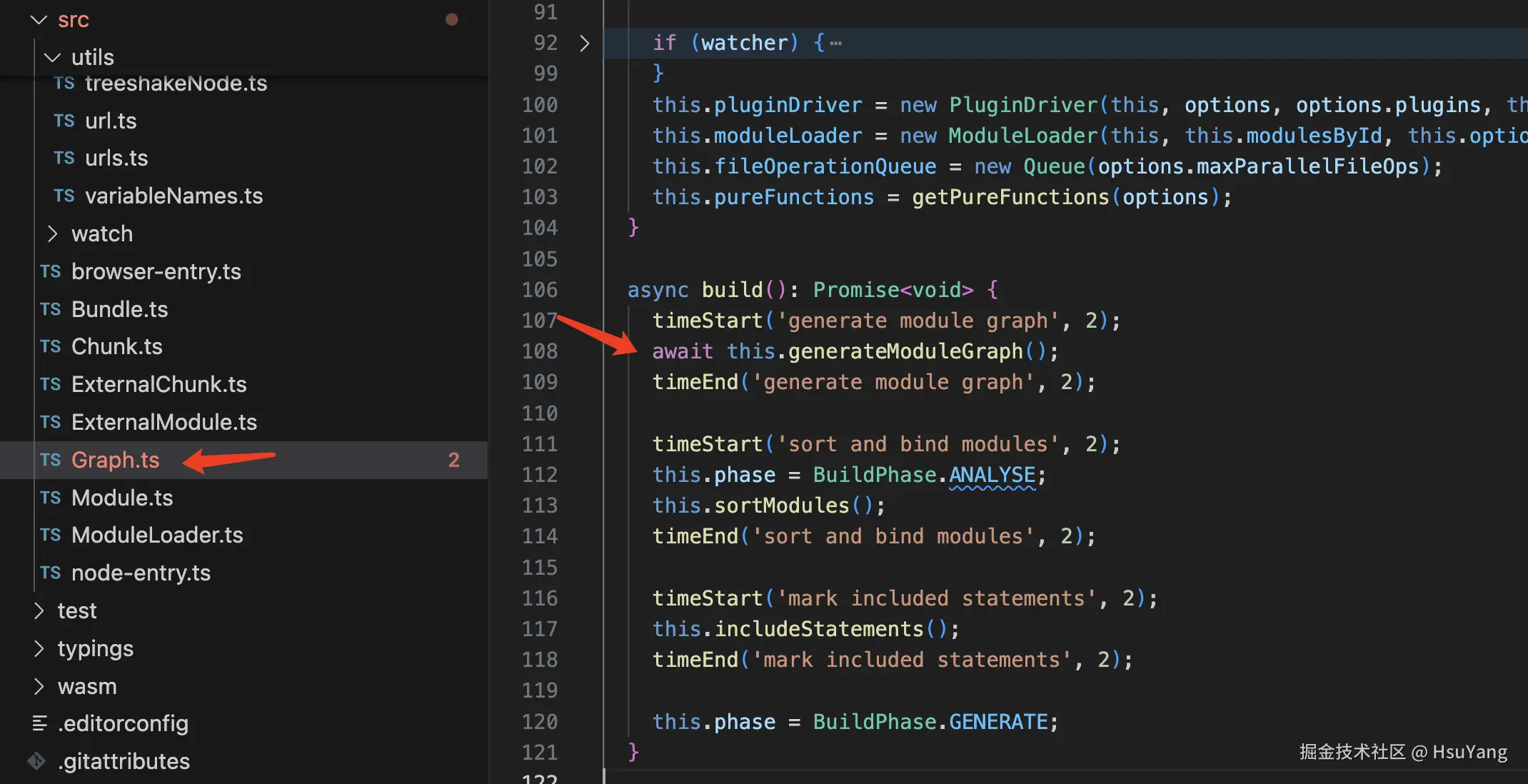Click the problems badge 2 on Graph.ts
The image size is (1528, 784).
(453, 460)
